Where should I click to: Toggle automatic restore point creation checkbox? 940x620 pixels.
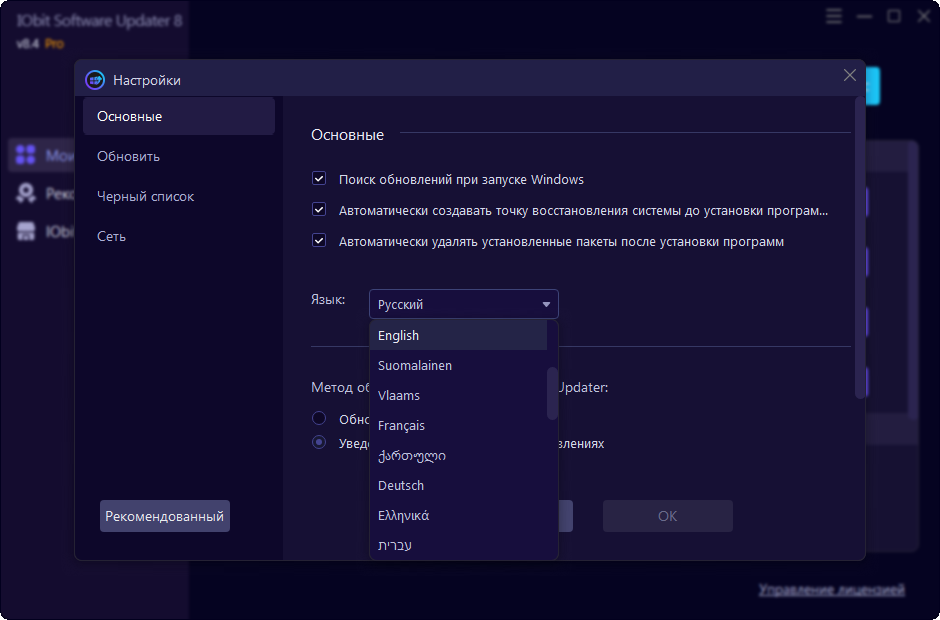click(x=319, y=210)
